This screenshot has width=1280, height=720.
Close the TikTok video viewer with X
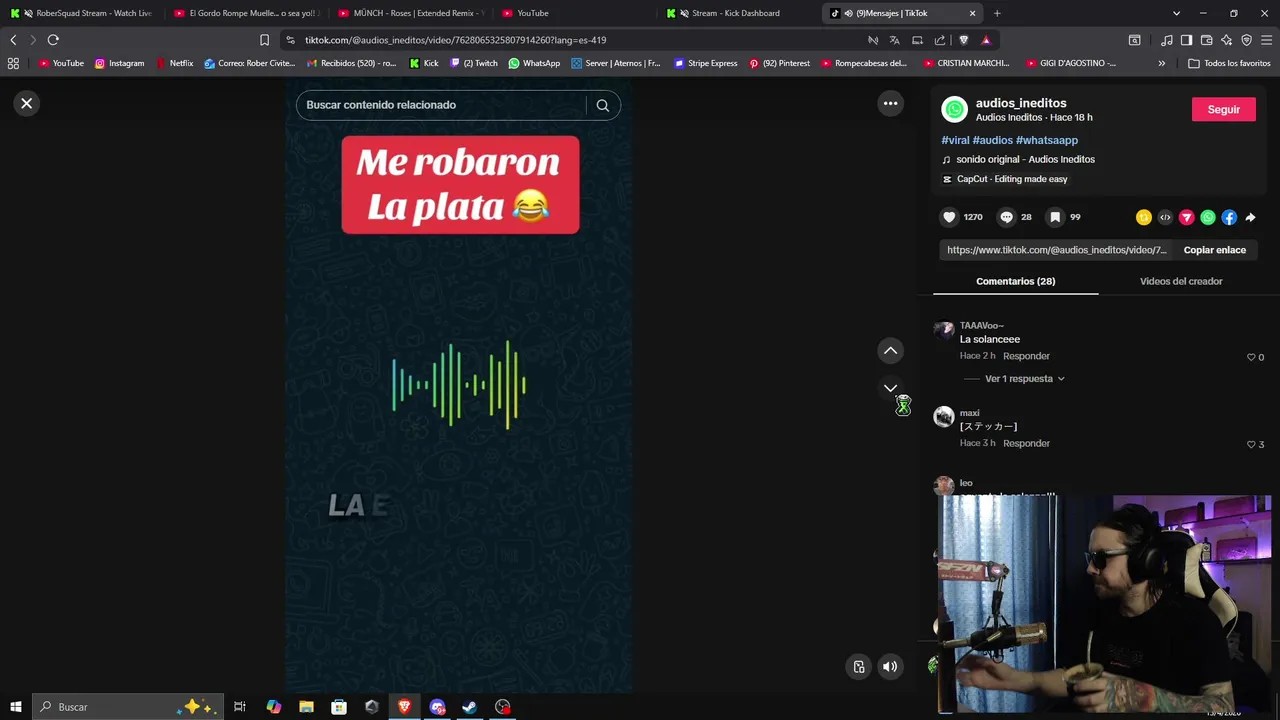27,103
